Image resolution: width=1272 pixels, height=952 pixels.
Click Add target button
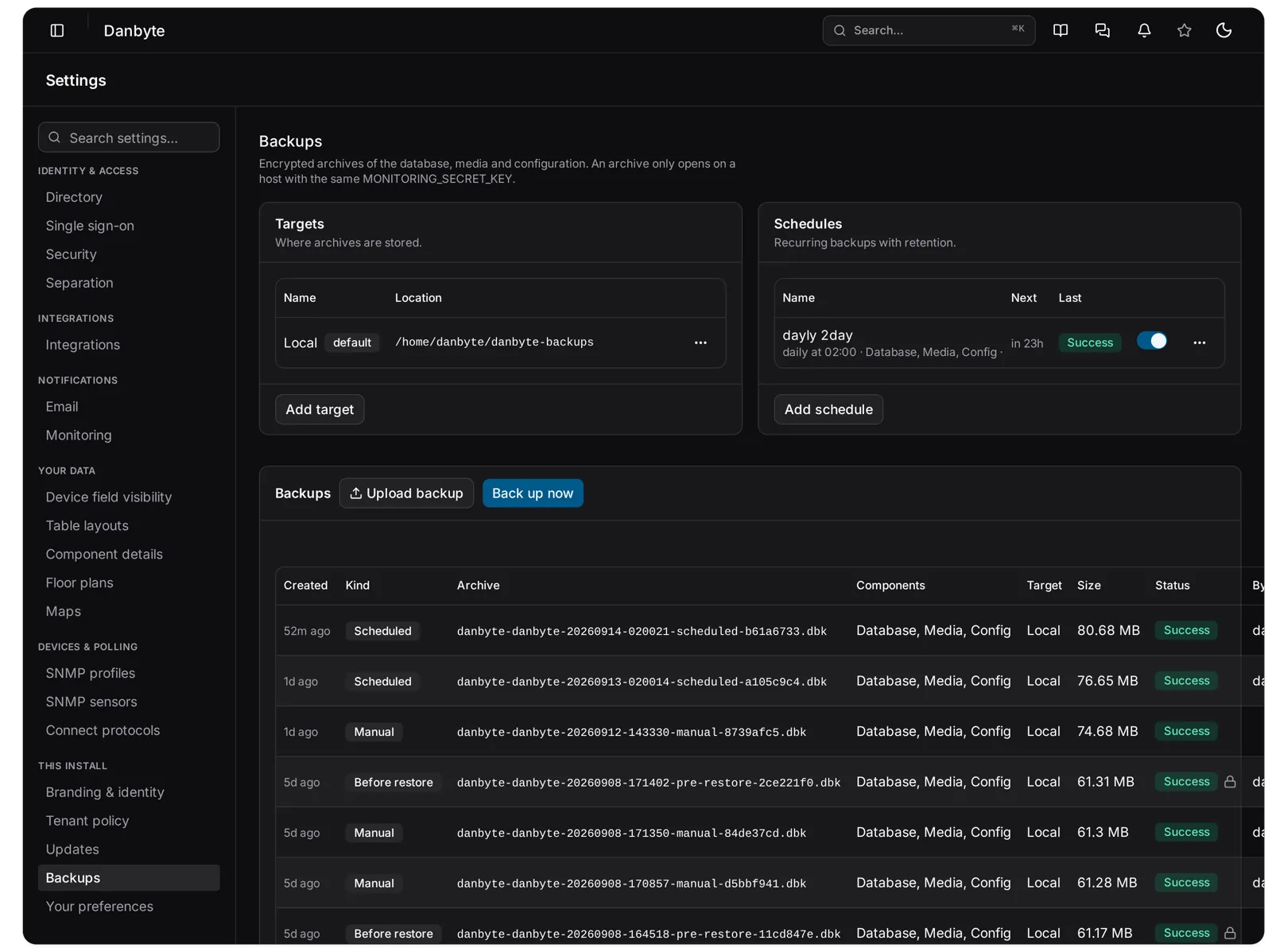click(x=320, y=409)
